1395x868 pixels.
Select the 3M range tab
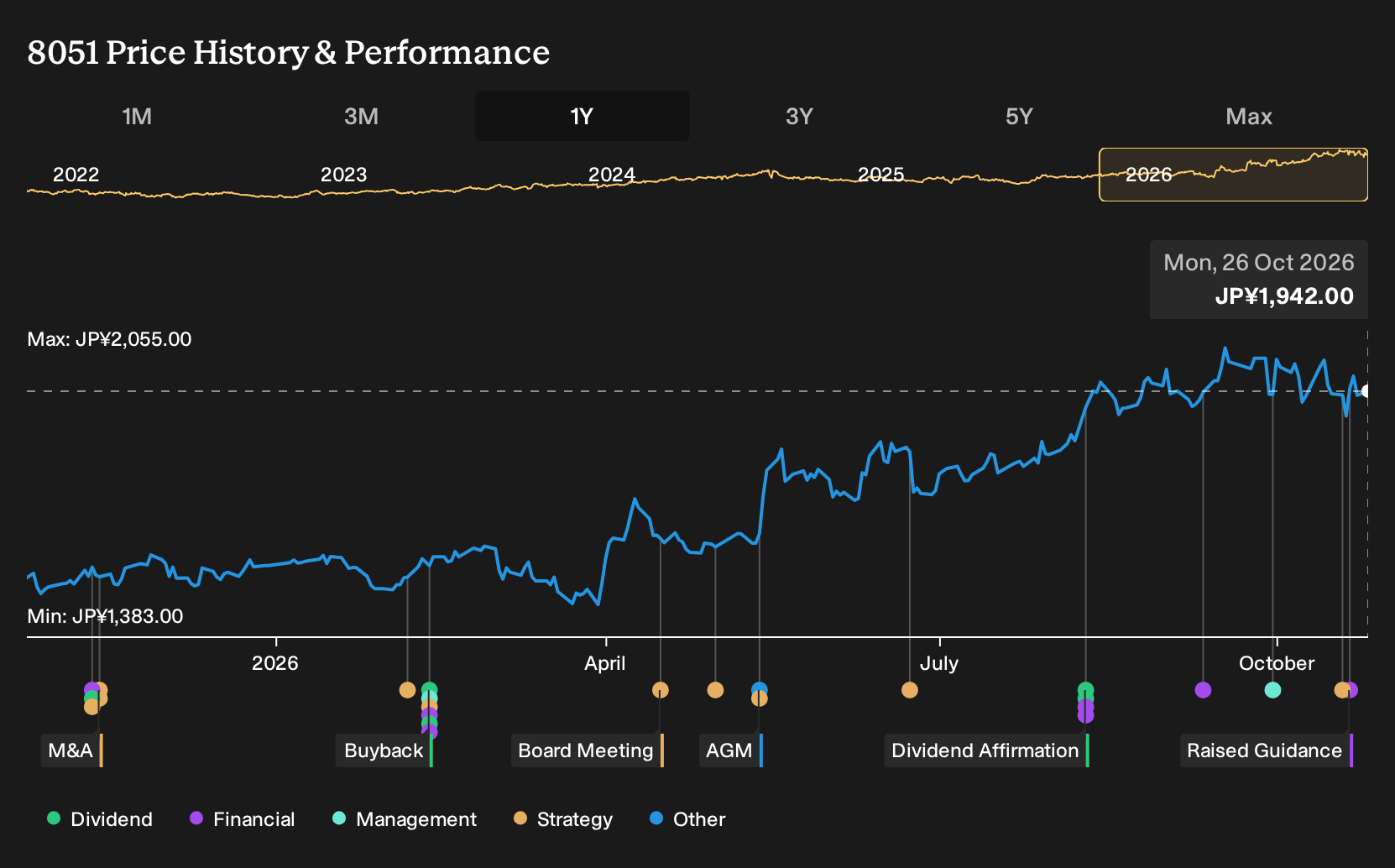coord(361,116)
